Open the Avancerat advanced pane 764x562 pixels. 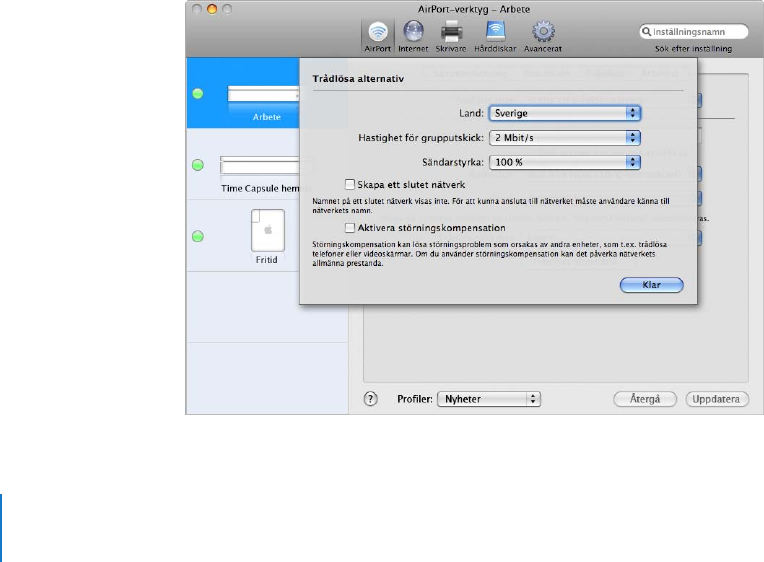[543, 37]
